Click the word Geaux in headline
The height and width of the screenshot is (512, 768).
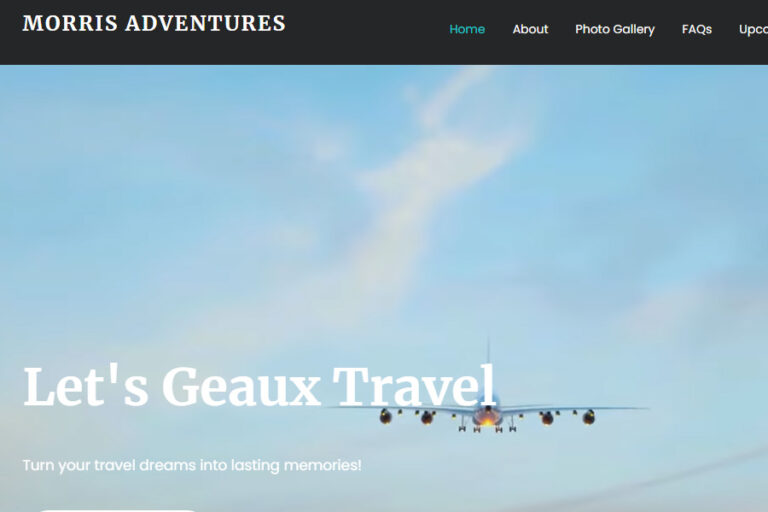point(240,387)
